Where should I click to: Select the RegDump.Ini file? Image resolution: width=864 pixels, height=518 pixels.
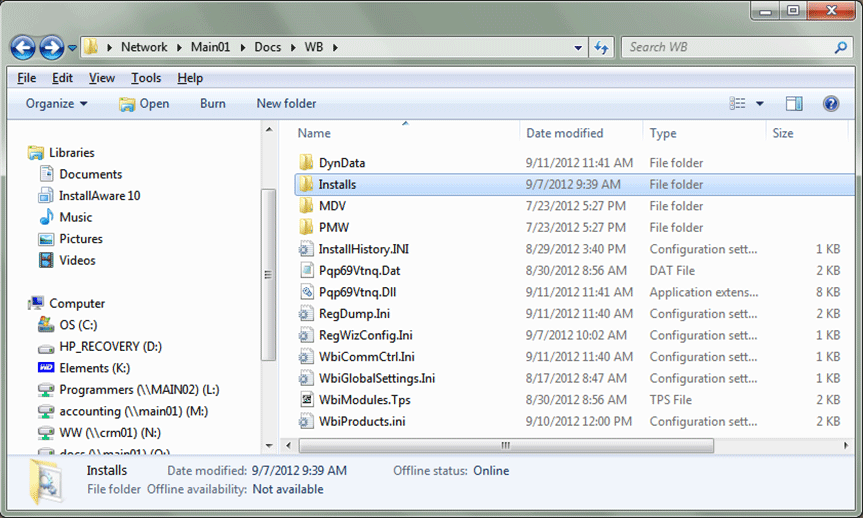pos(354,314)
